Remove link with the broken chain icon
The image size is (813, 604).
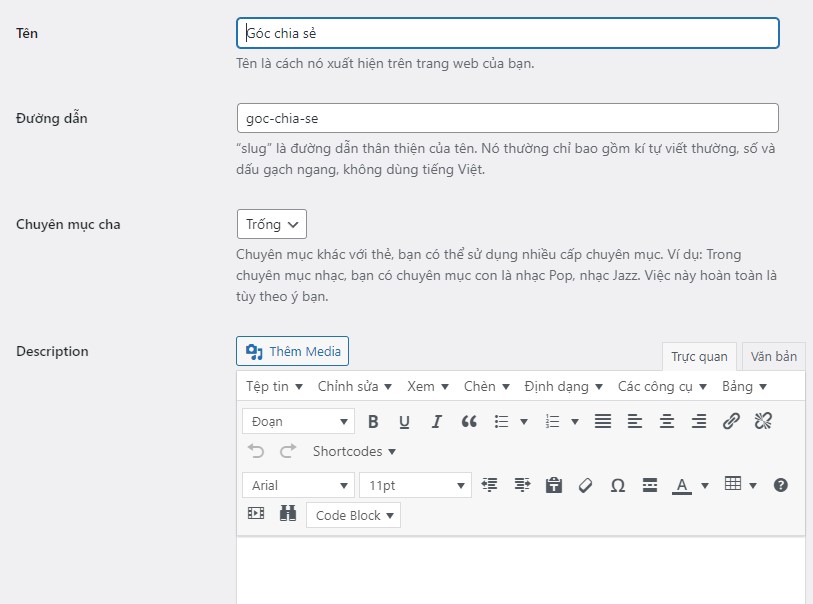(x=763, y=421)
